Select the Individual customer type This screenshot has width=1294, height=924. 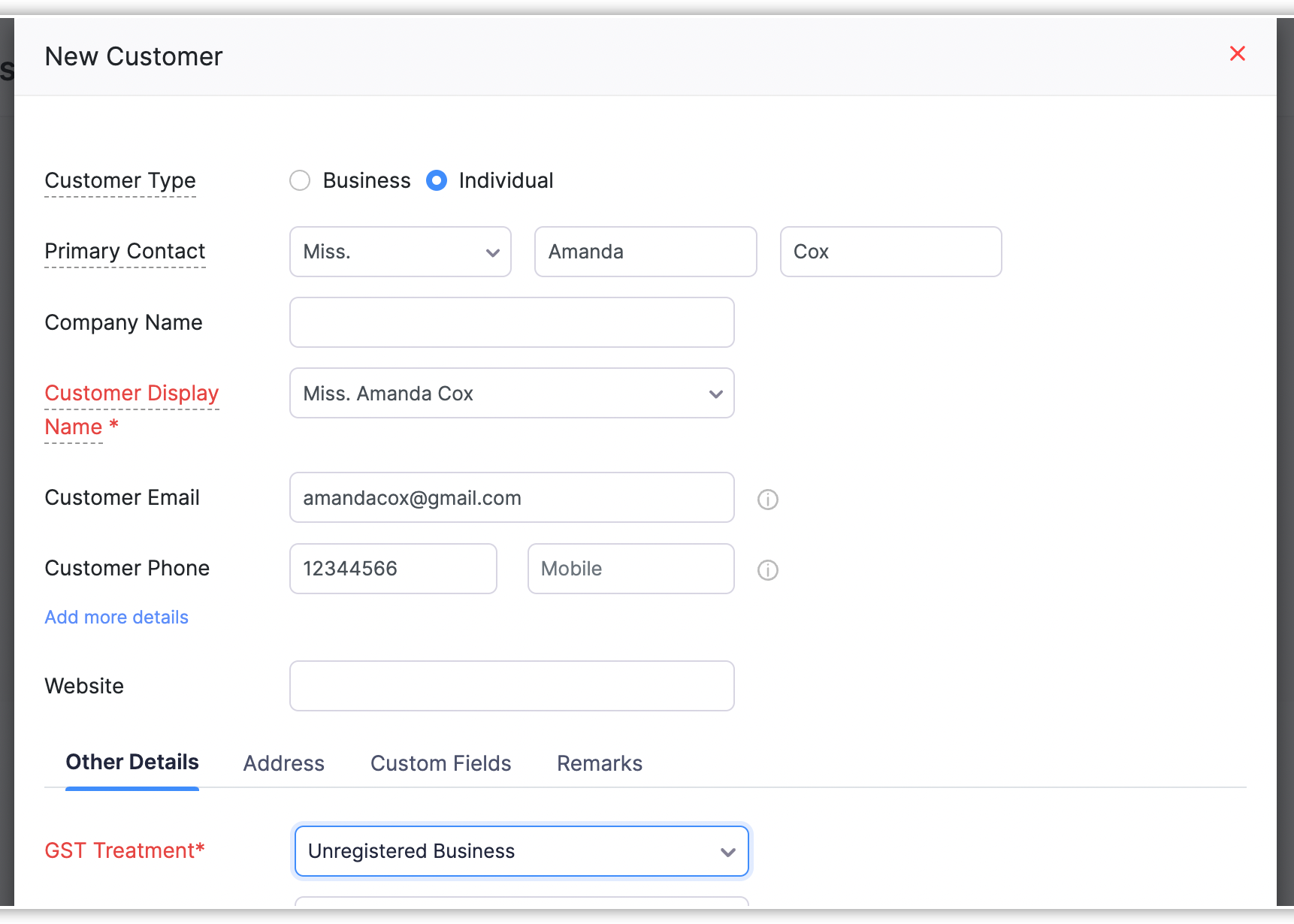[x=437, y=180]
